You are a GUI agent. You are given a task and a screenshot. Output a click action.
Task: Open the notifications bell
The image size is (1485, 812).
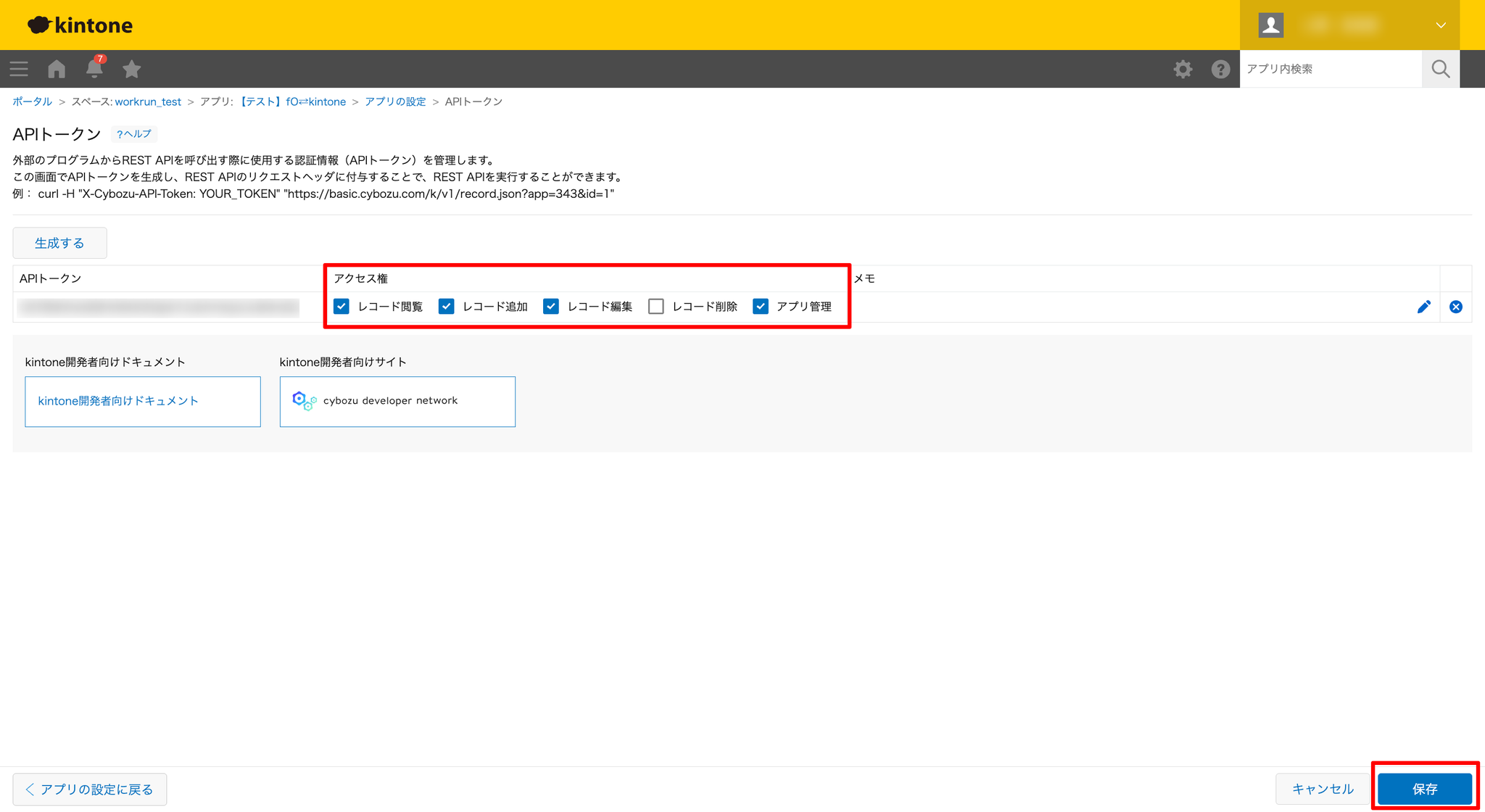(x=94, y=69)
